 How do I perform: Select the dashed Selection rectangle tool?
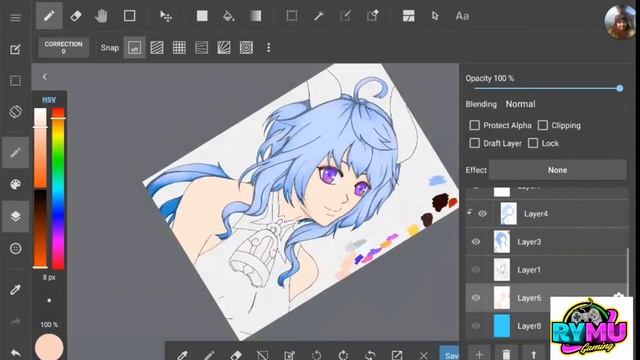click(x=291, y=16)
